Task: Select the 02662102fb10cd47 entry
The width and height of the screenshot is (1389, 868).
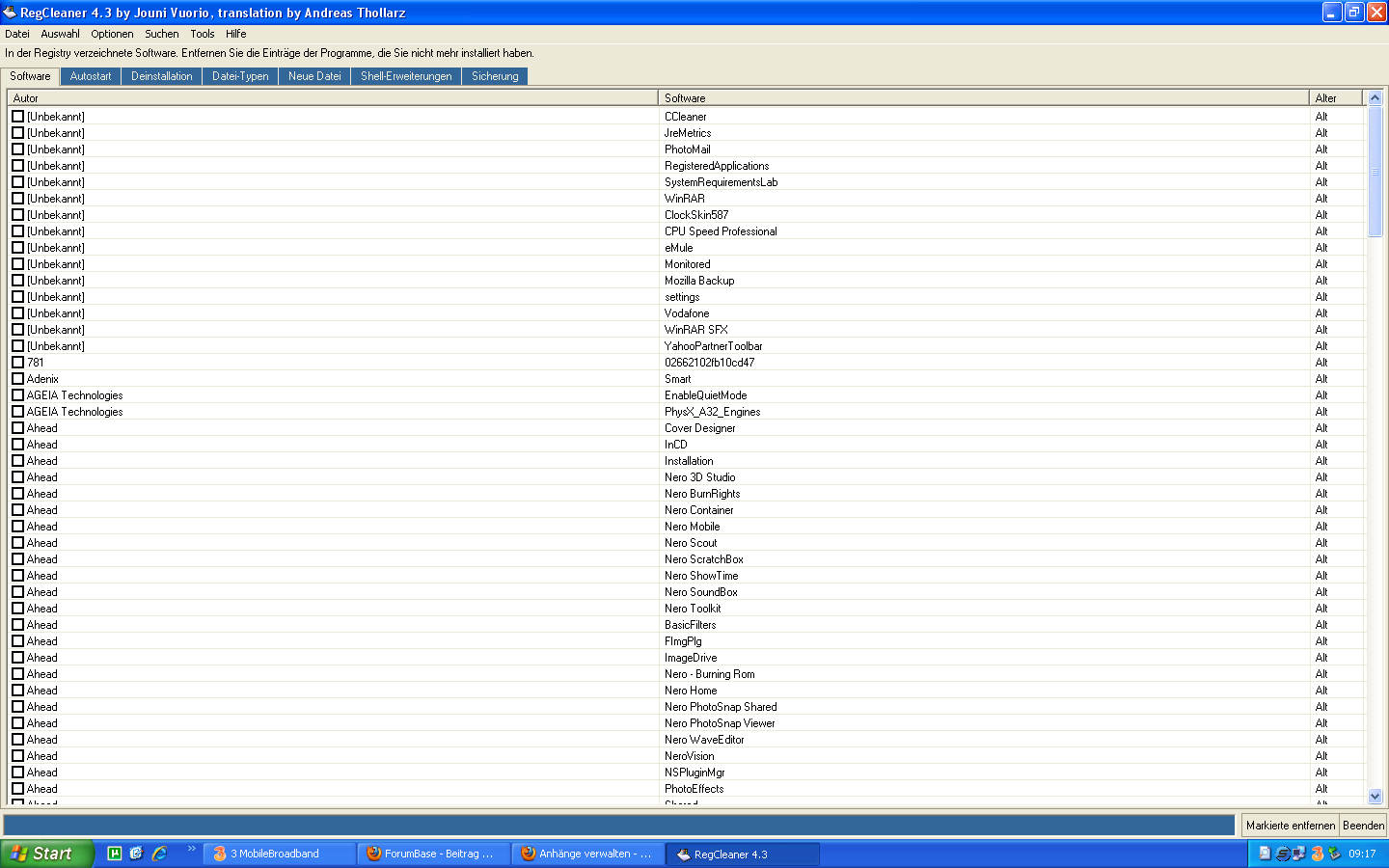Action: (x=710, y=363)
